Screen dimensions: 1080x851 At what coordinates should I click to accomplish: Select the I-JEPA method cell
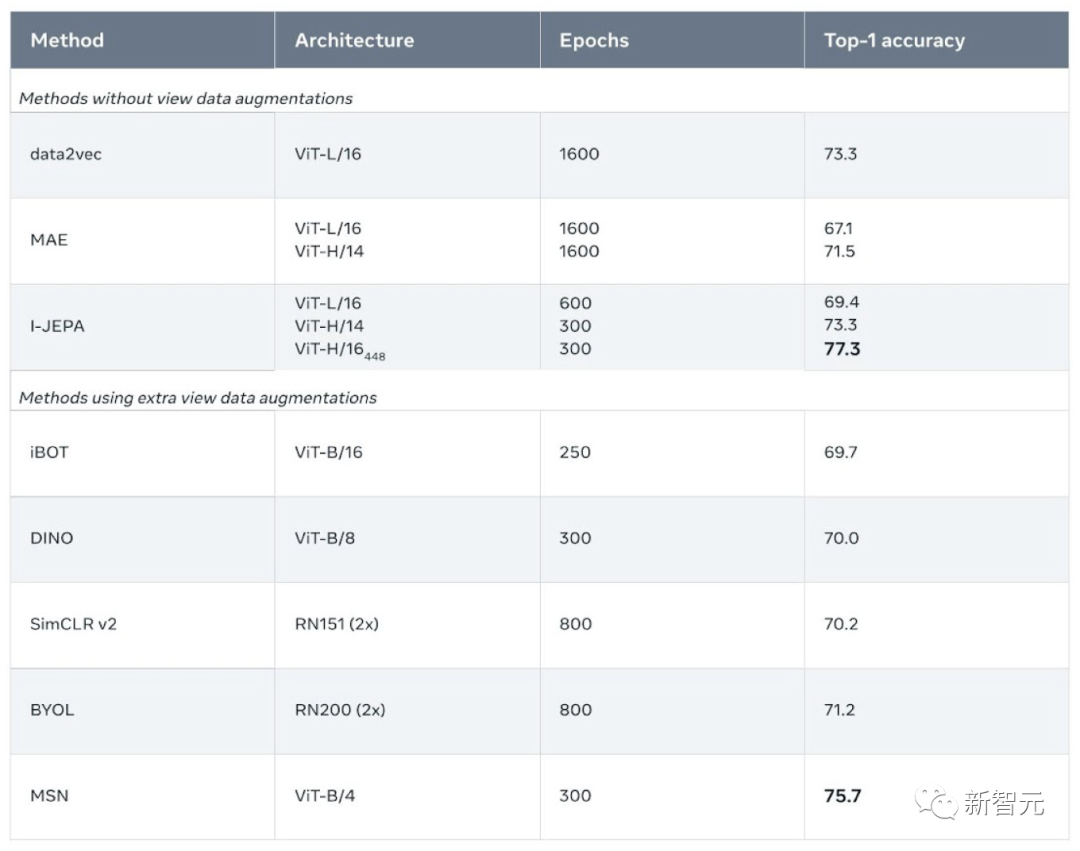click(x=143, y=327)
